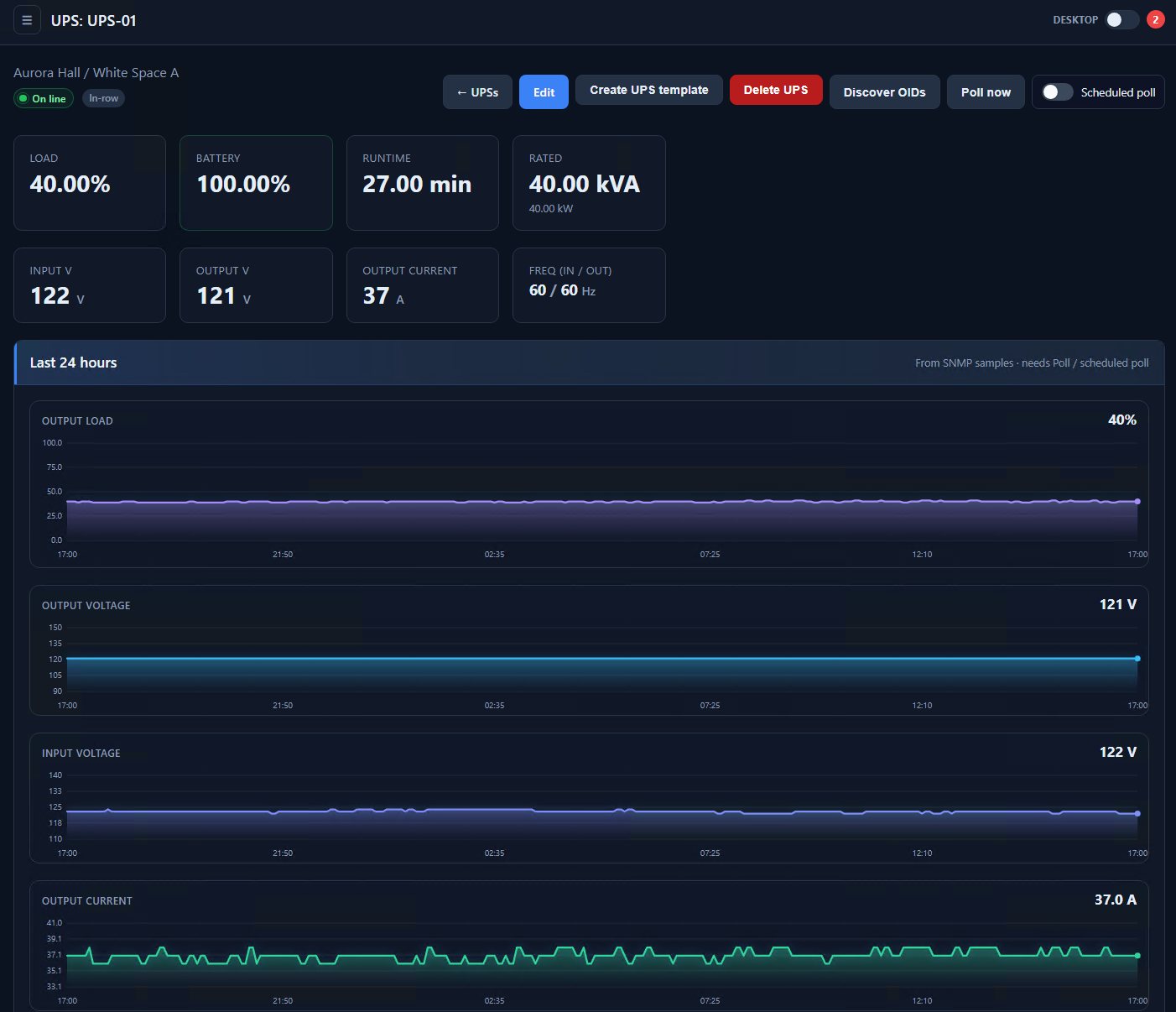Click the RATED 40.00 kVA card
Screen dimensions: 1176x1012
[589, 183]
